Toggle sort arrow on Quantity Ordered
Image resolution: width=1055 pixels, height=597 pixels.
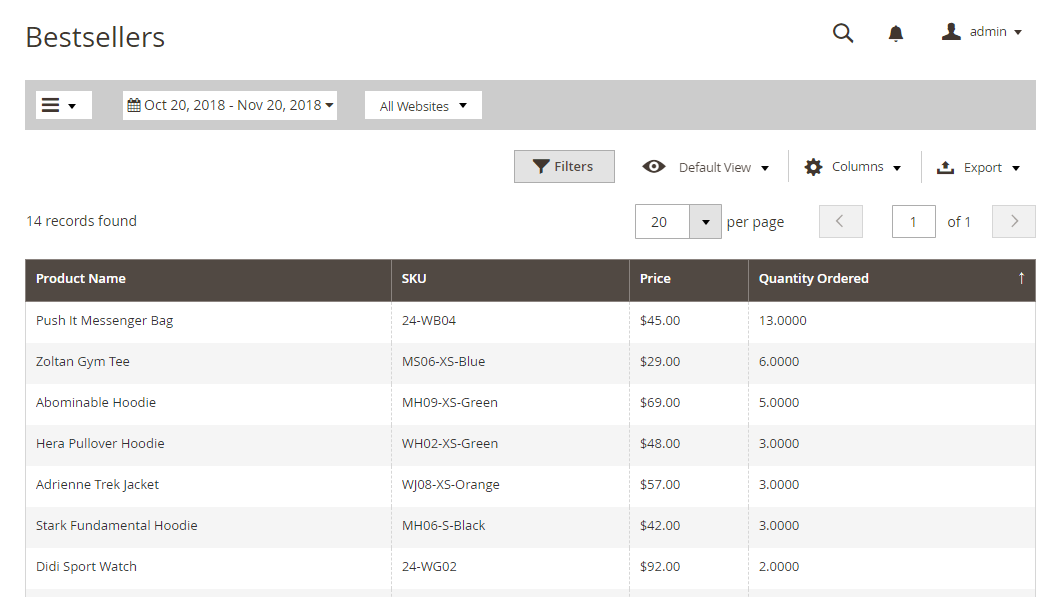point(1021,279)
